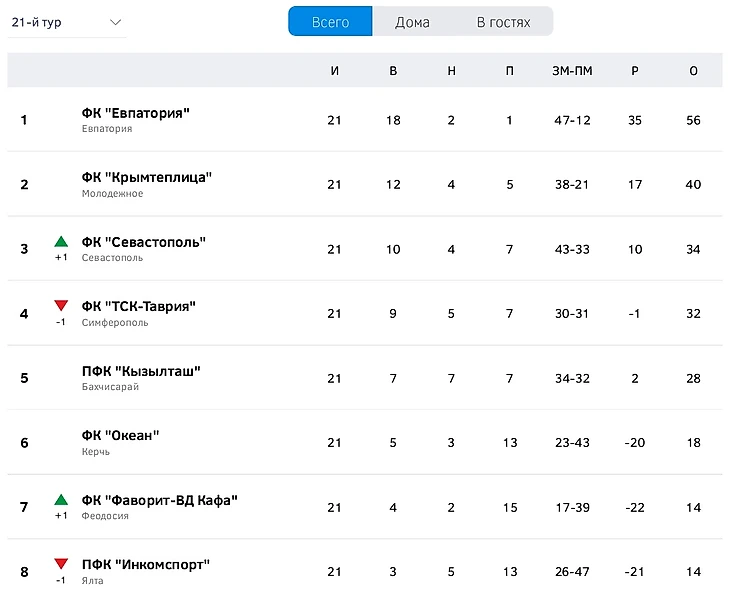730x599 pixels.
Task: Select the Всего tab
Action: [x=330, y=22]
